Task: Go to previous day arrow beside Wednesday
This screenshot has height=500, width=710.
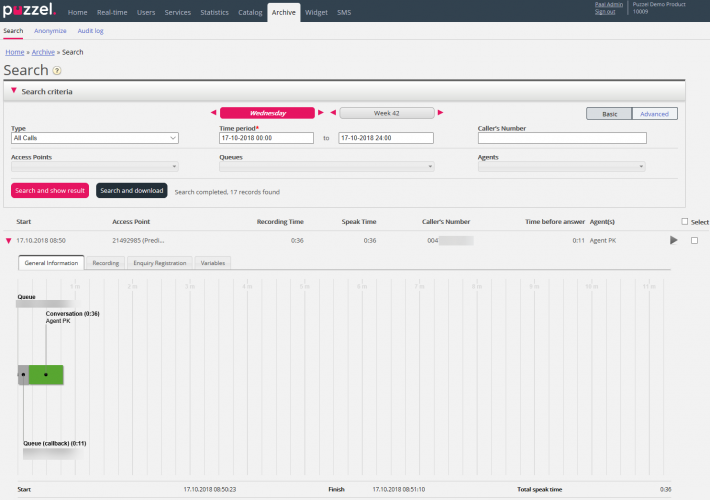Action: pyautogui.click(x=213, y=112)
